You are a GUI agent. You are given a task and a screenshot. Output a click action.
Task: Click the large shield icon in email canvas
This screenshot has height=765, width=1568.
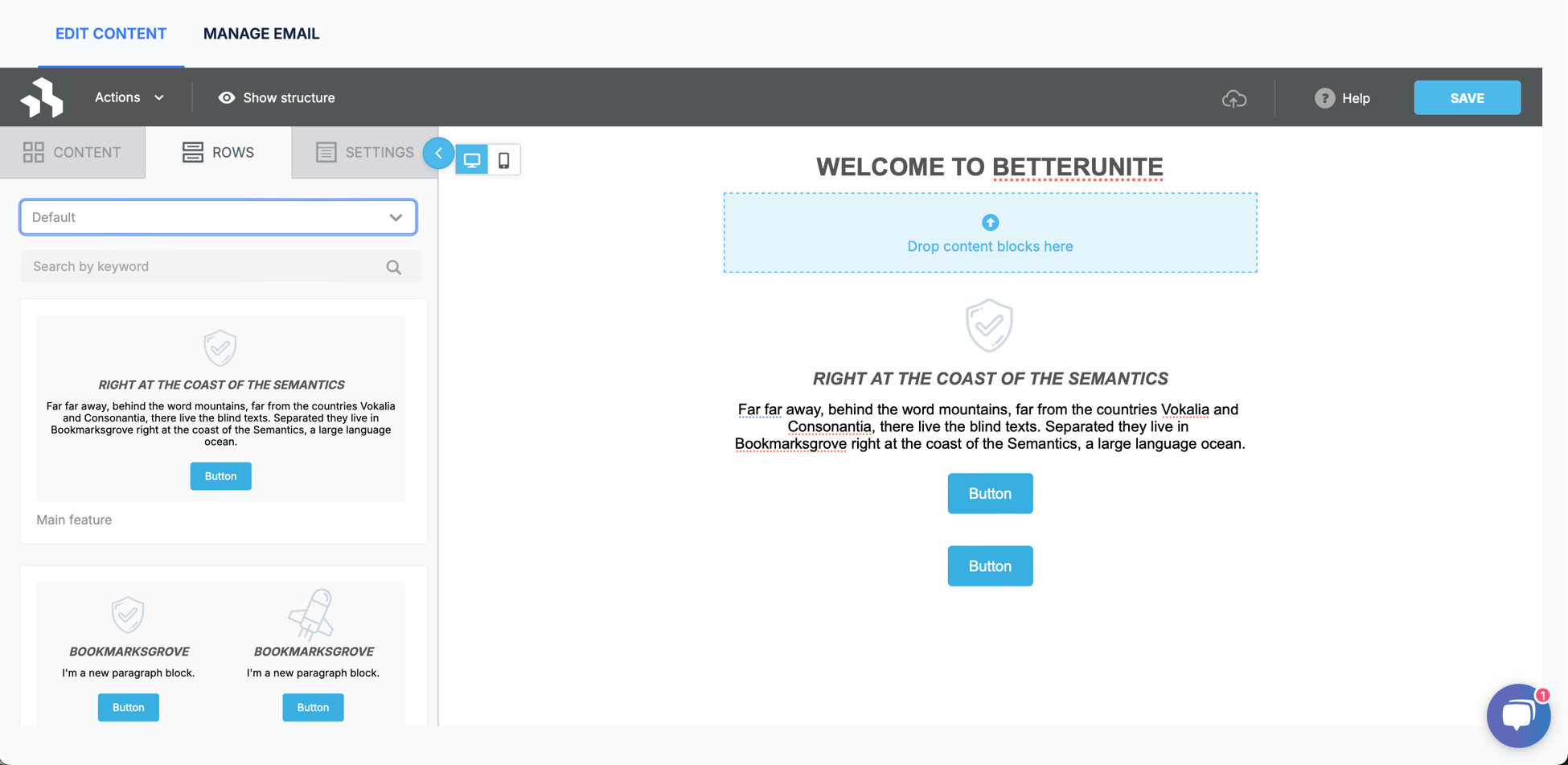coord(989,326)
